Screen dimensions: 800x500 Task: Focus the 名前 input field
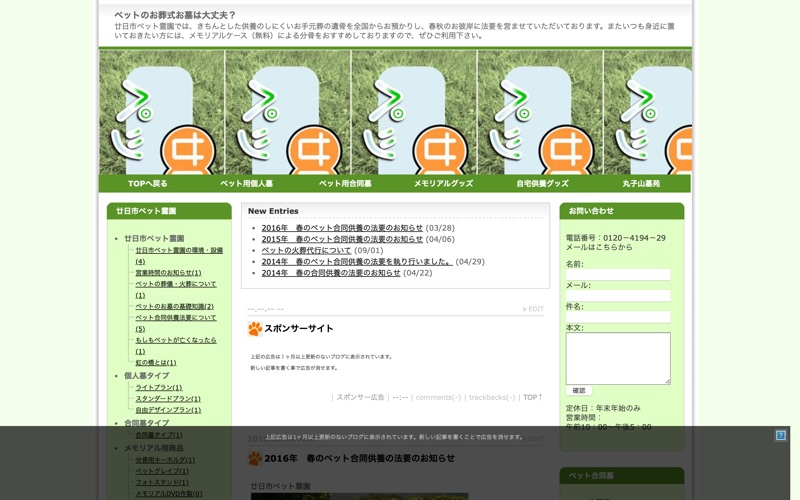click(618, 274)
